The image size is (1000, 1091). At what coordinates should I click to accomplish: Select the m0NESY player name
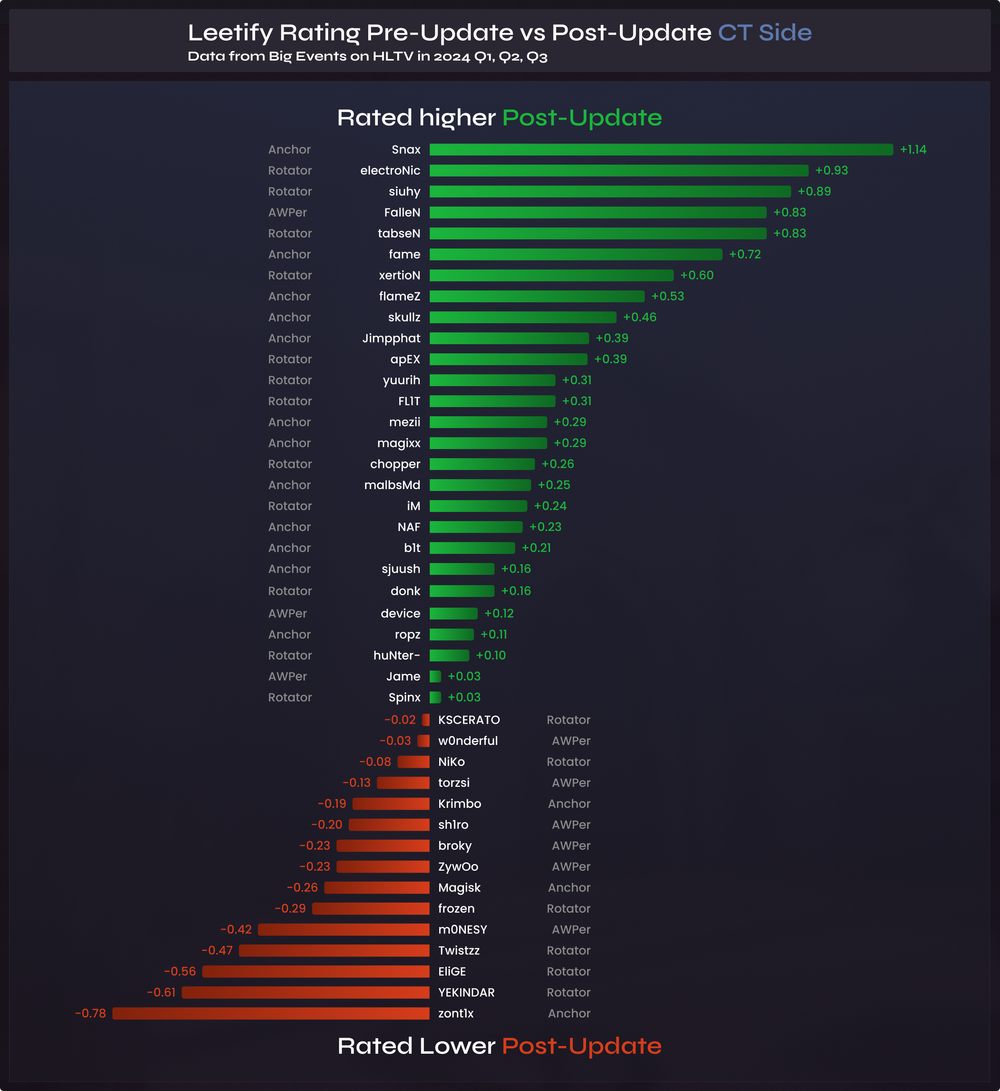pos(463,930)
